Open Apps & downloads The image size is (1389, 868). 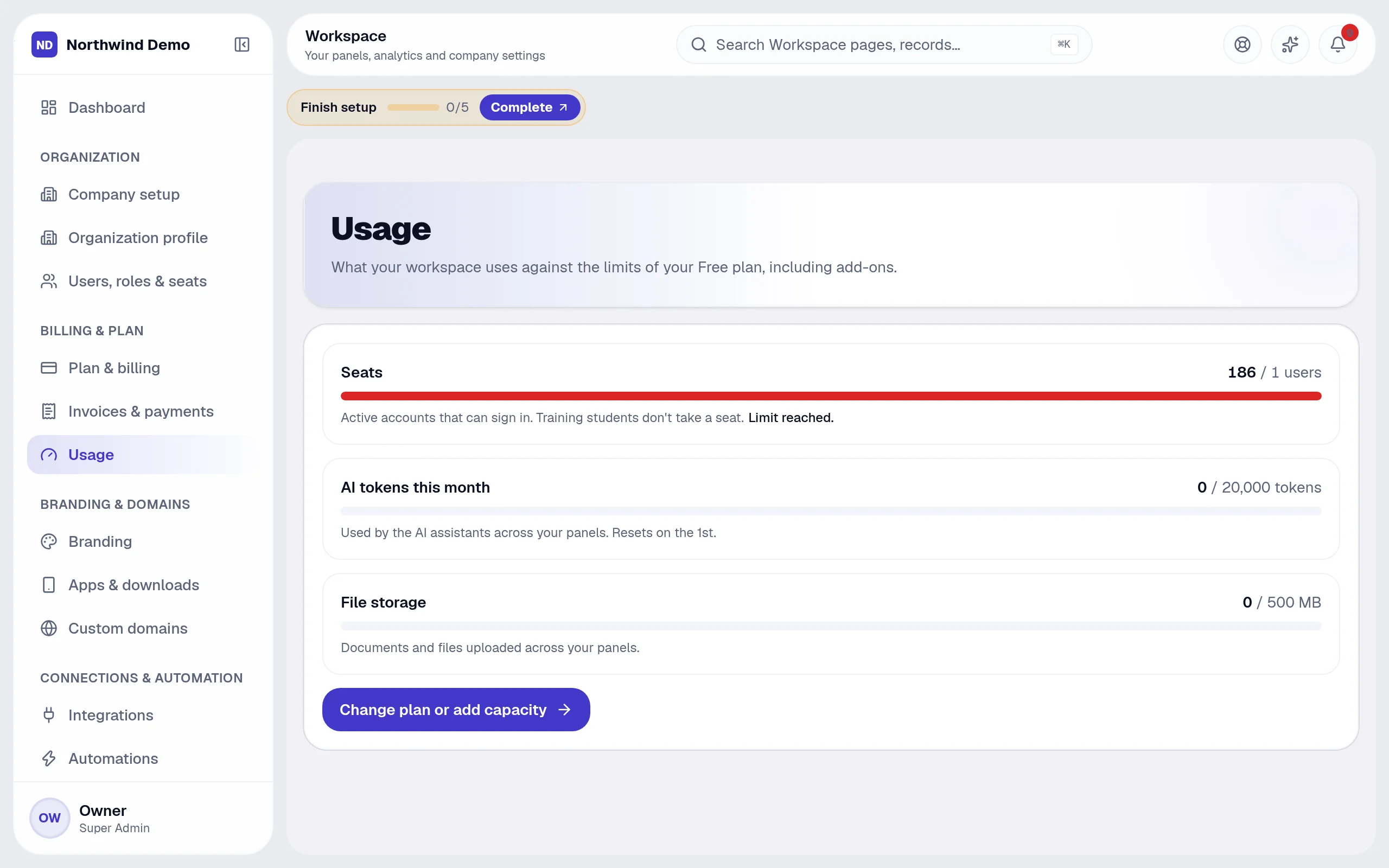143,585
